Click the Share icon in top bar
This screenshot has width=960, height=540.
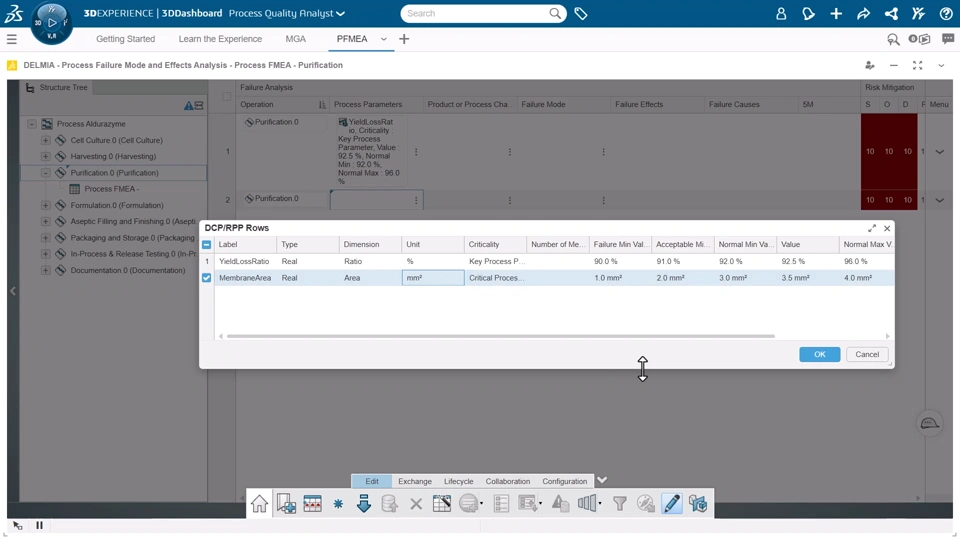point(863,14)
